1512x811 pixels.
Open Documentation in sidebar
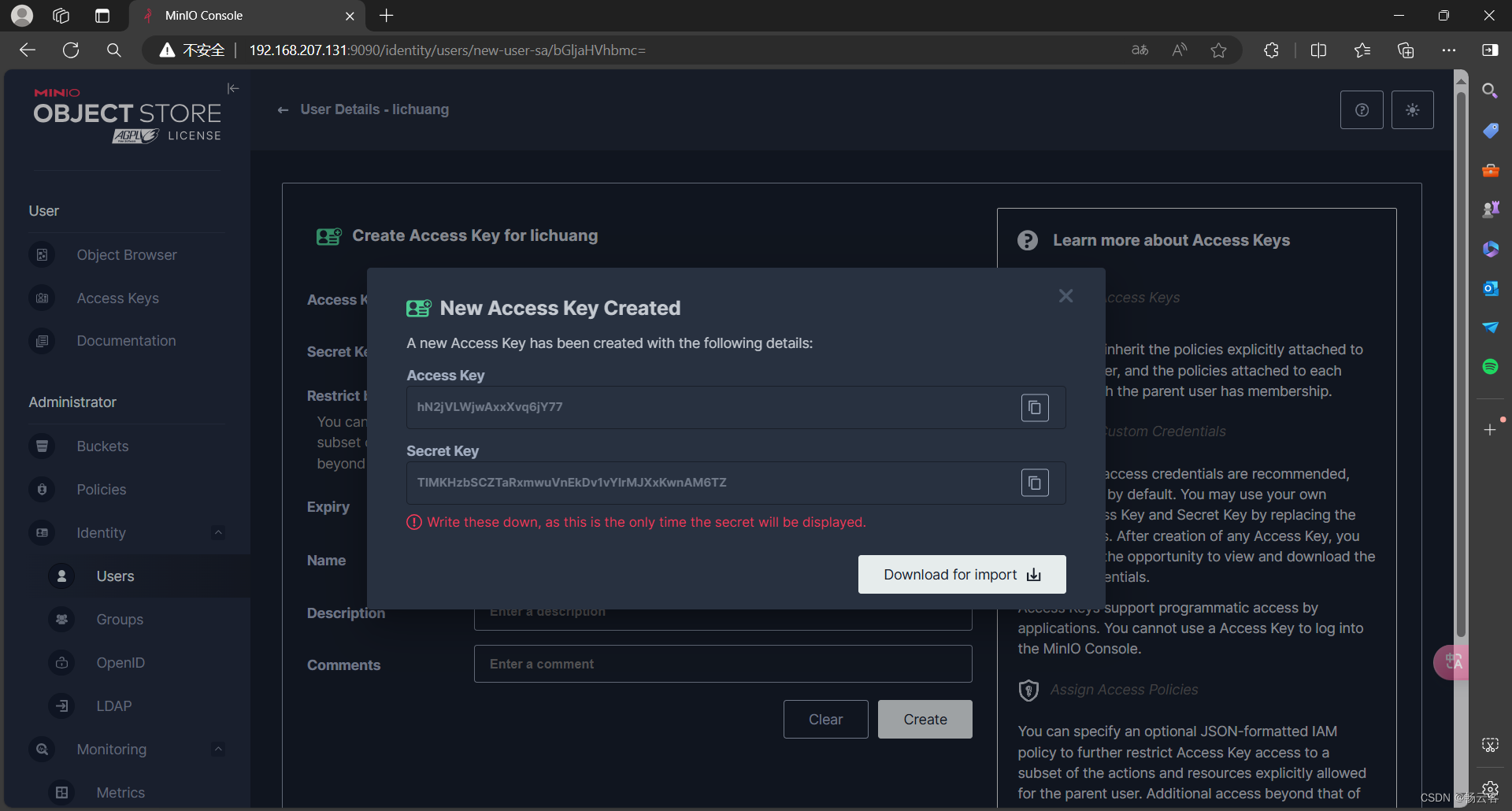click(127, 341)
